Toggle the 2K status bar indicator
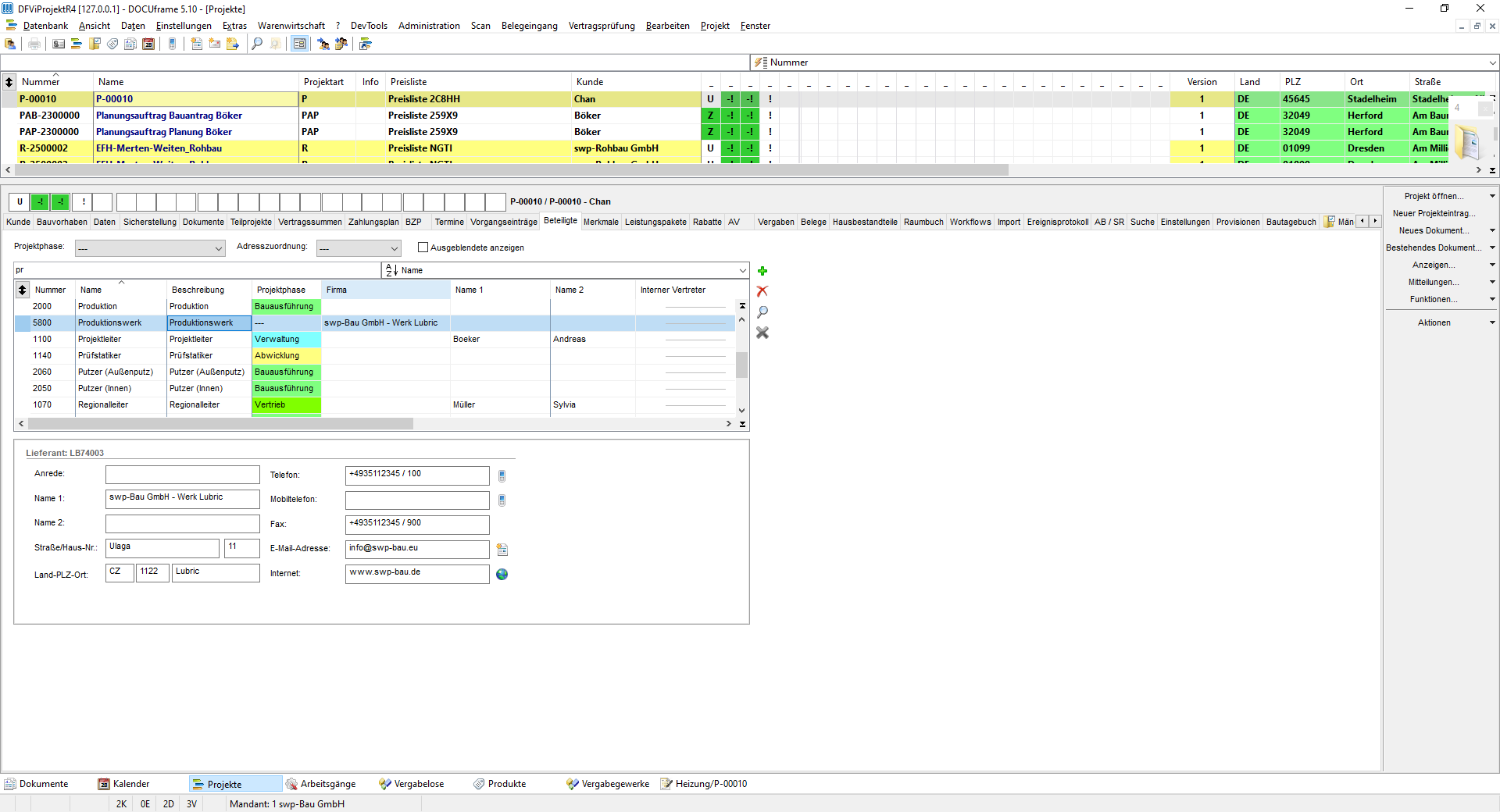The image size is (1500, 812). pos(121,804)
